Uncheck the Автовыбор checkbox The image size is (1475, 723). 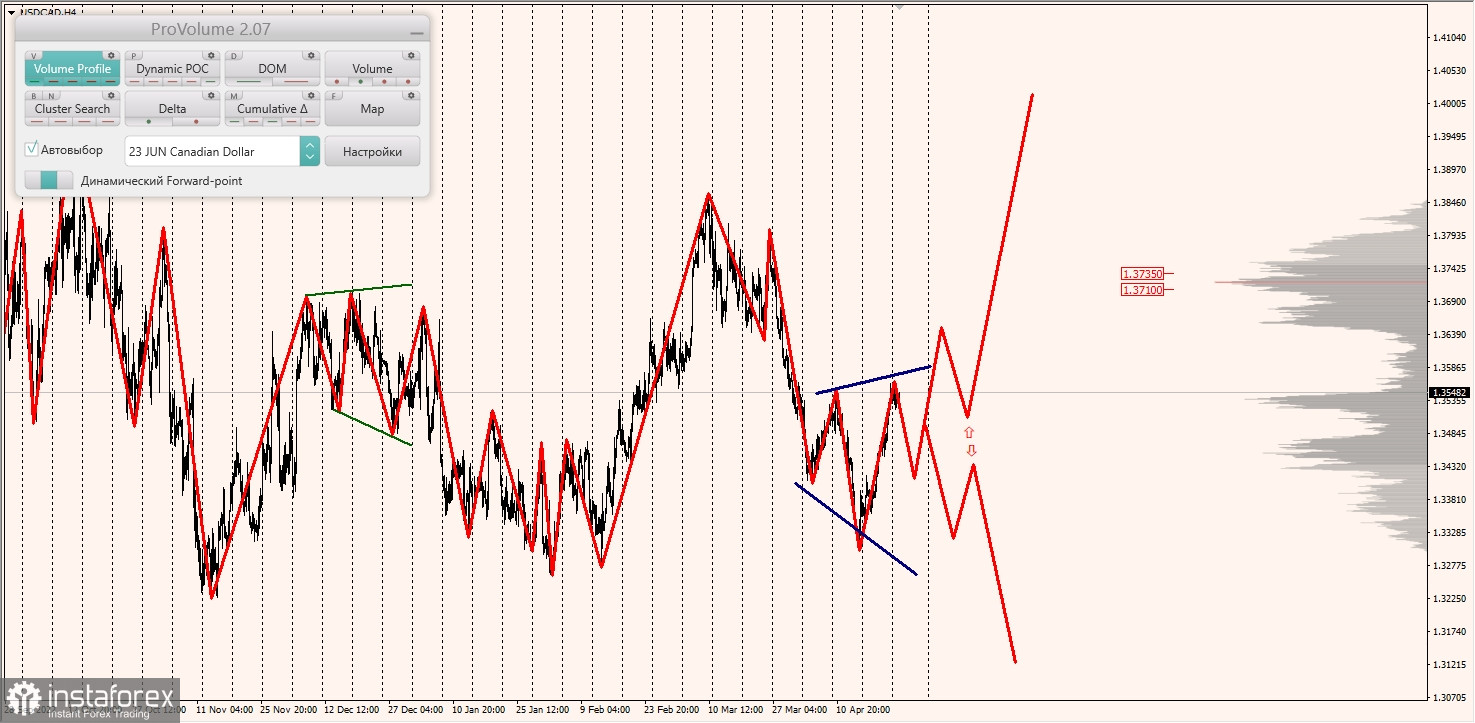32,149
